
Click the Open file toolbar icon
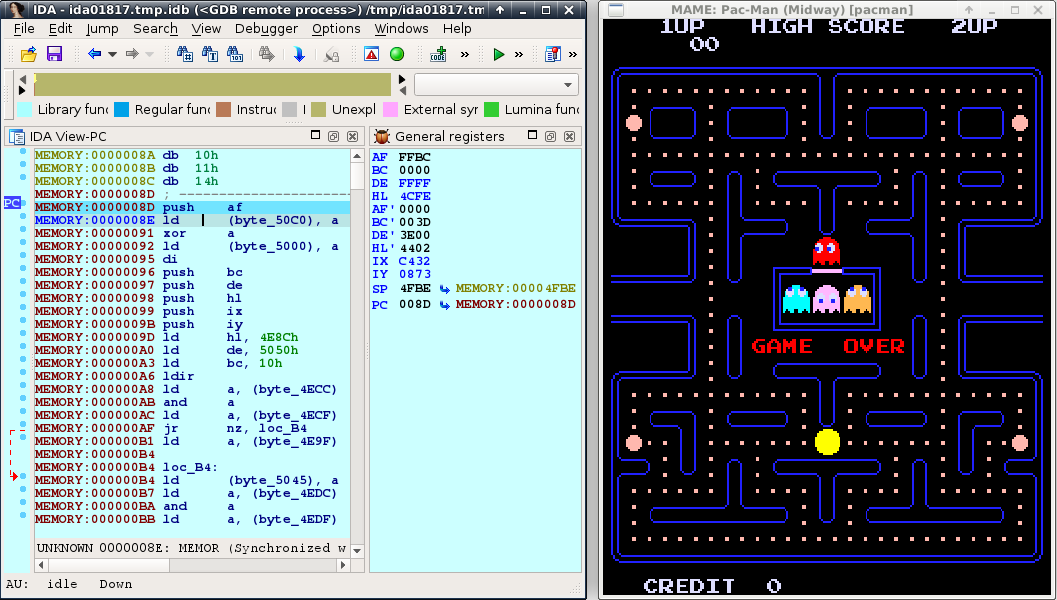point(28,55)
